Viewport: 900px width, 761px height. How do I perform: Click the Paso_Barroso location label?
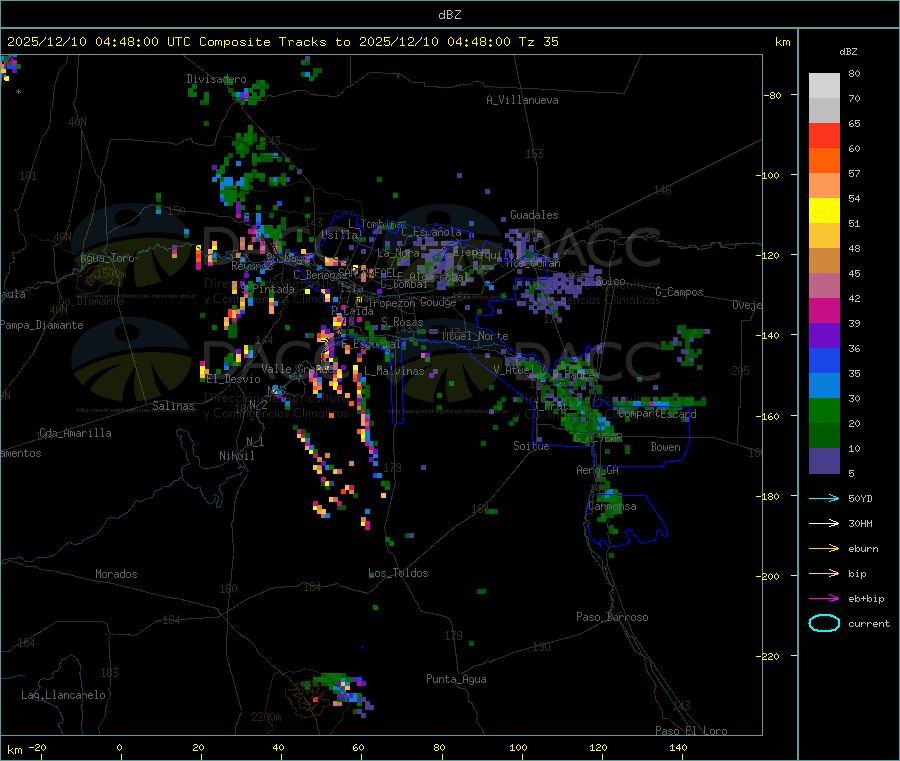tap(612, 617)
